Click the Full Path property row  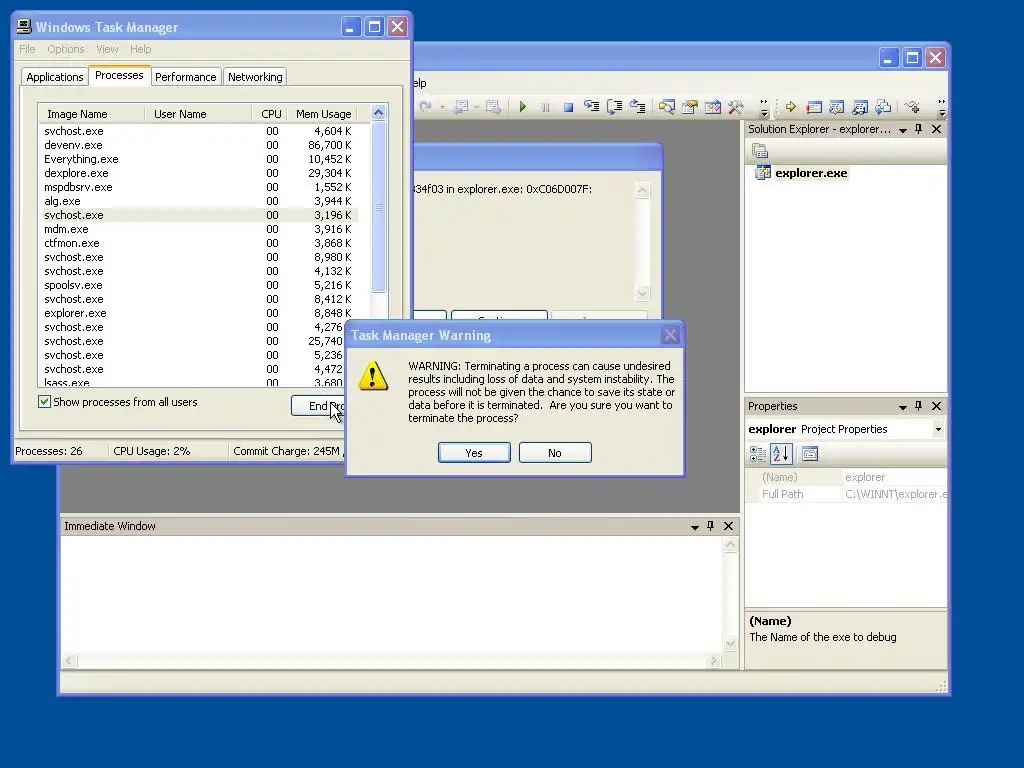[846, 494]
